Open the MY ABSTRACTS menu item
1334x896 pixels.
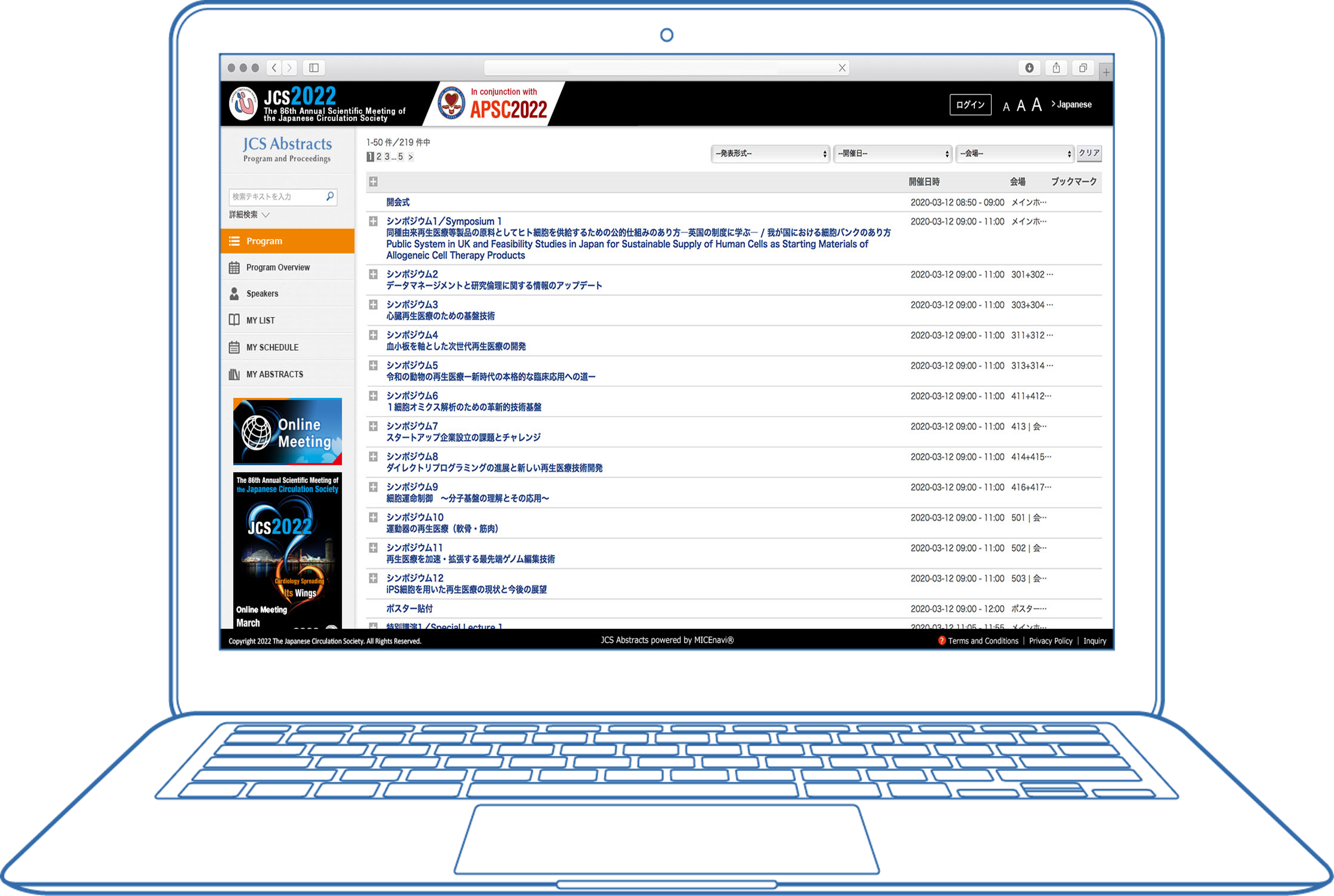(x=288, y=374)
